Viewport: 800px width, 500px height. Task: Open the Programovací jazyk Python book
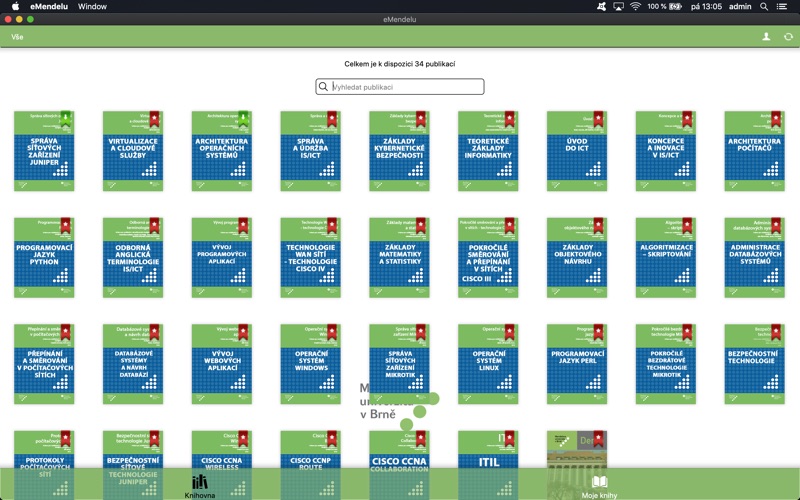(44, 258)
